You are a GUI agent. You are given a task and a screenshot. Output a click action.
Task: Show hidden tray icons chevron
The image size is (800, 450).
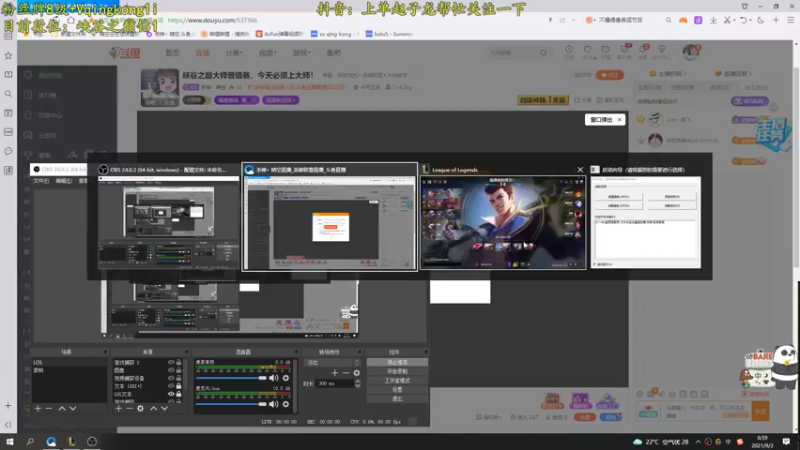click(x=698, y=441)
